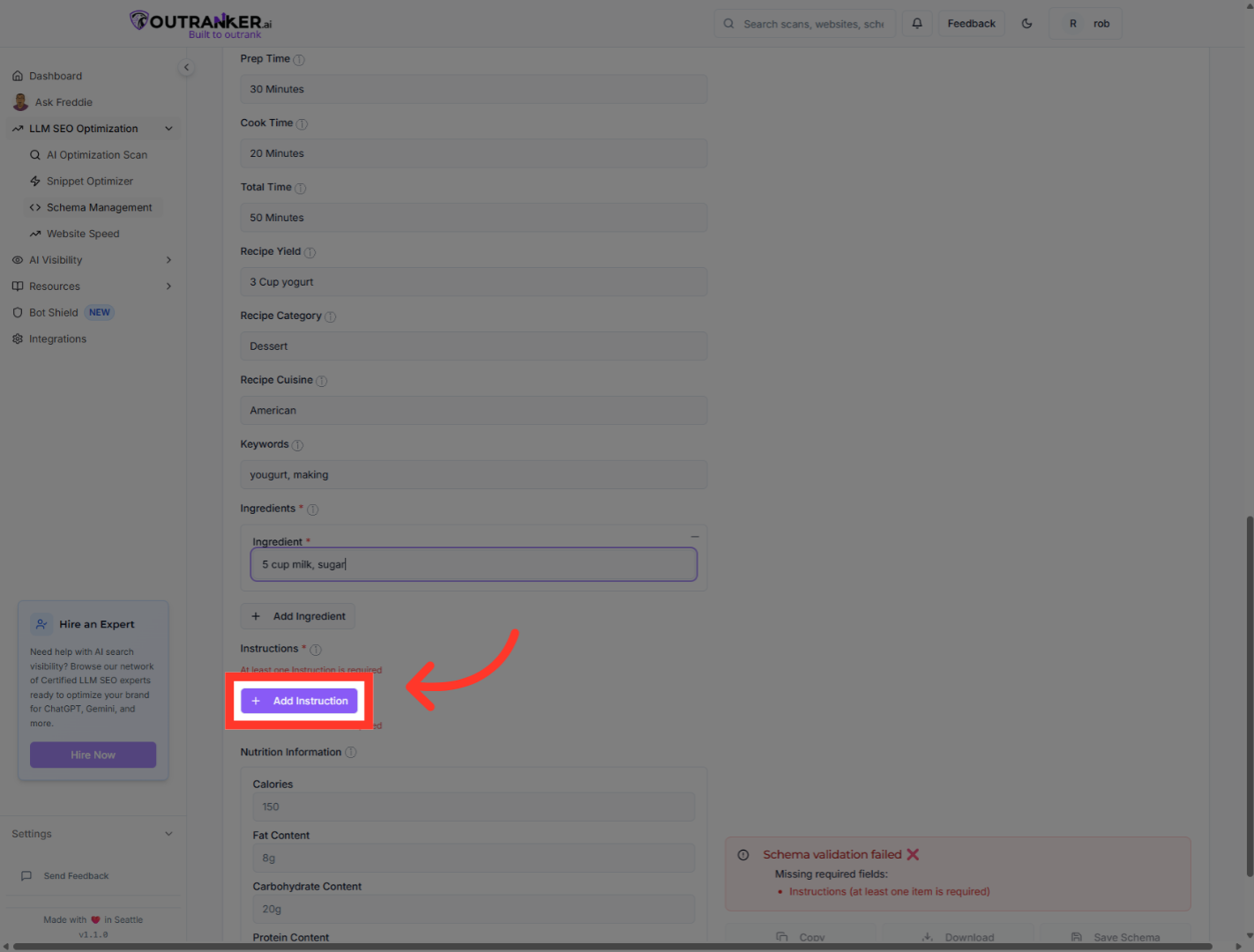The width and height of the screenshot is (1254, 952).
Task: Collapse the LLM SEO Optimization section
Action: click(x=168, y=128)
